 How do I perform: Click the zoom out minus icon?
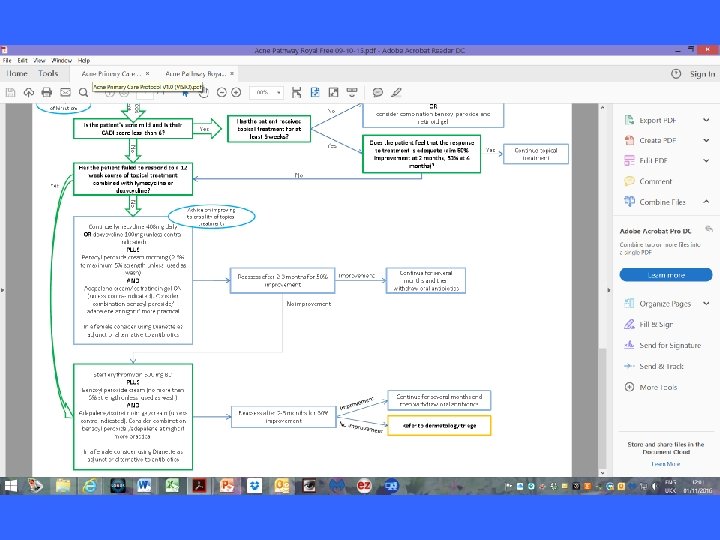[x=221, y=93]
